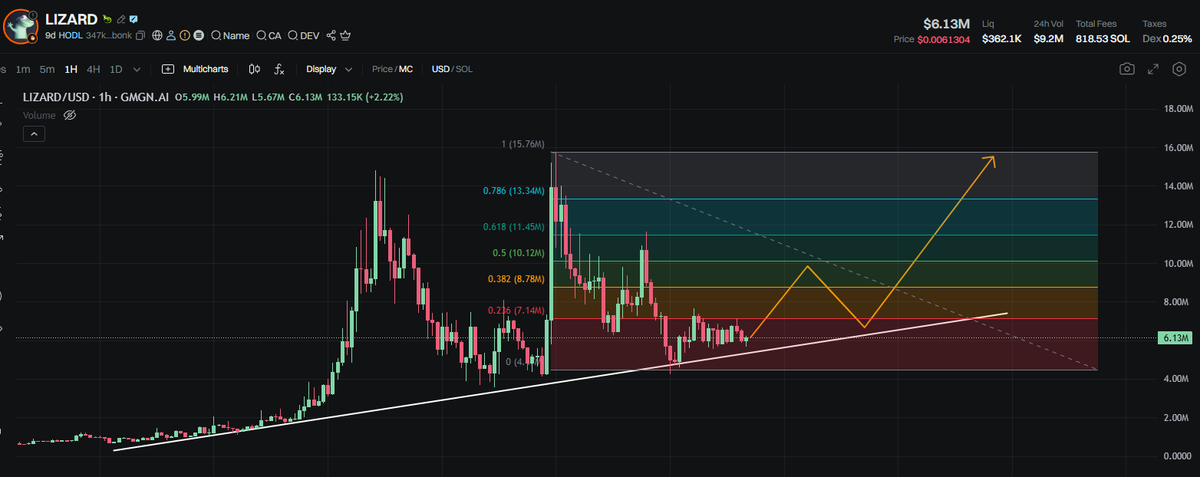This screenshot has width=1200, height=477.
Task: Click the share icon
Action: point(331,35)
